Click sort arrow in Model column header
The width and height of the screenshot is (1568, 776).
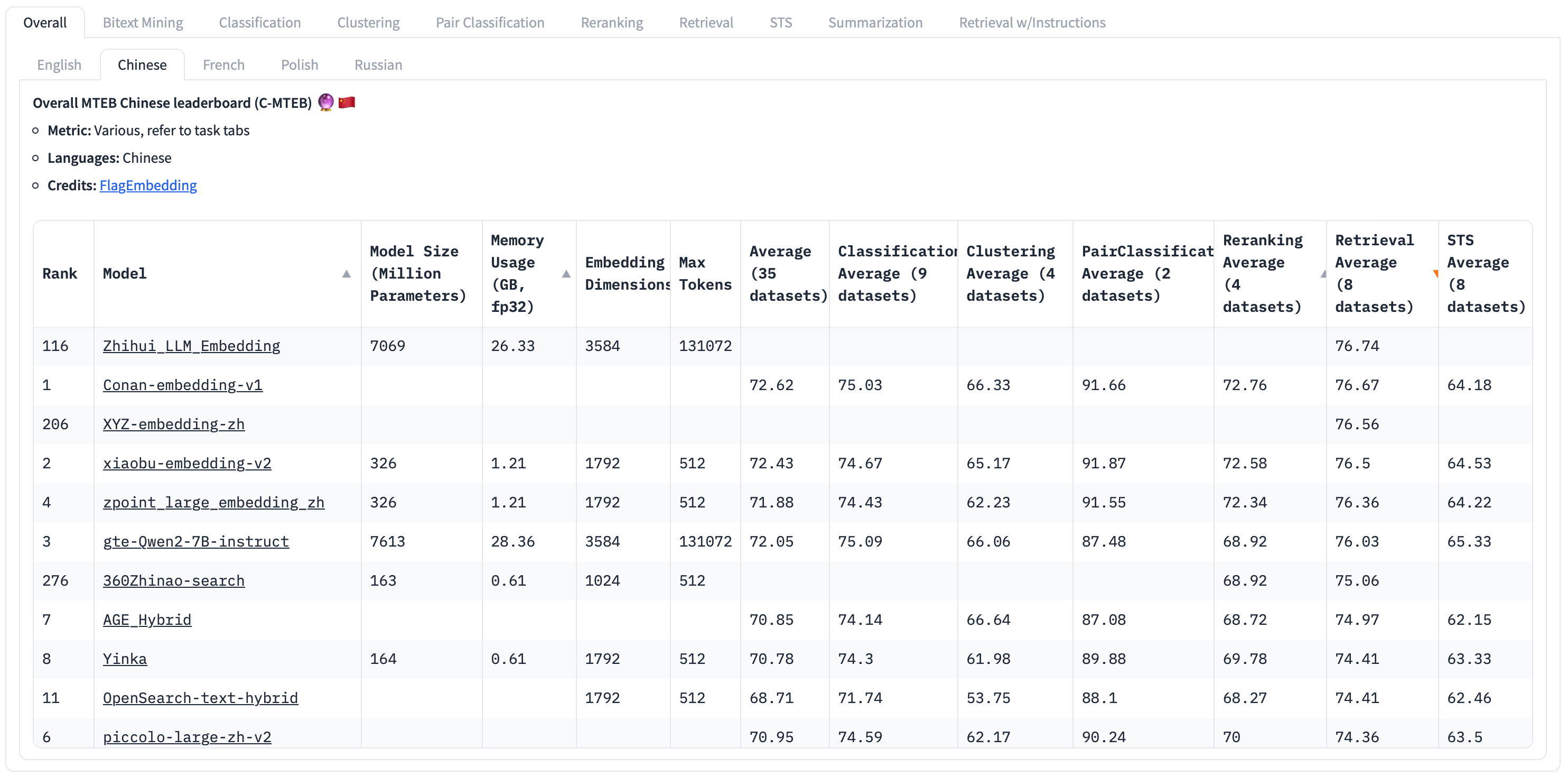[347, 274]
